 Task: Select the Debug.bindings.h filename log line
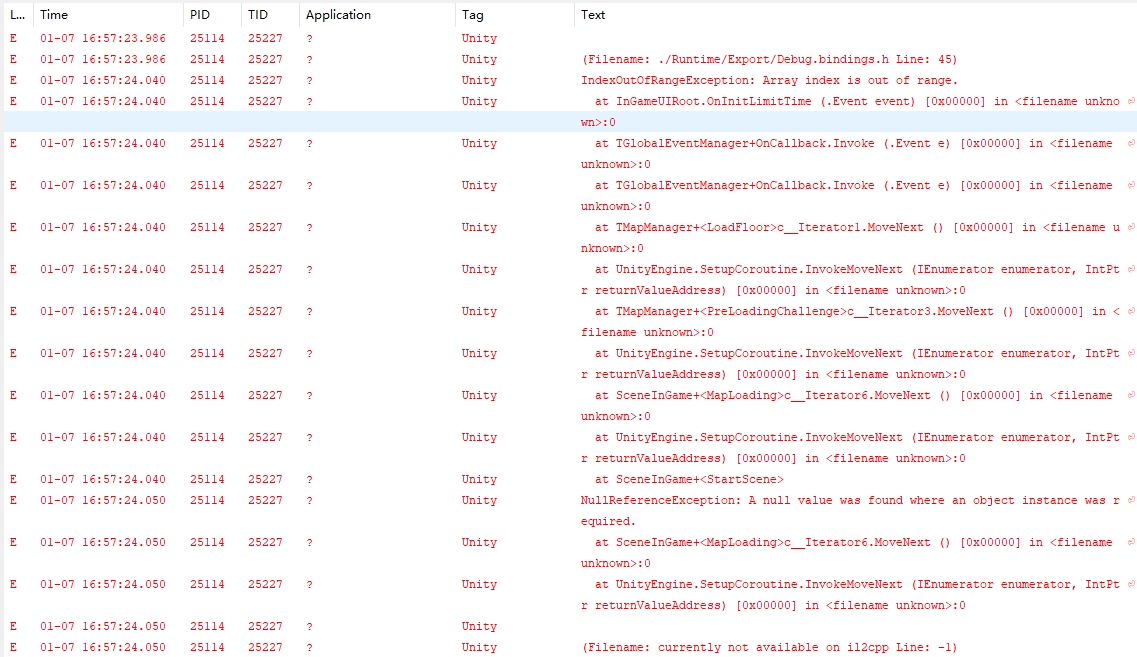coord(769,59)
